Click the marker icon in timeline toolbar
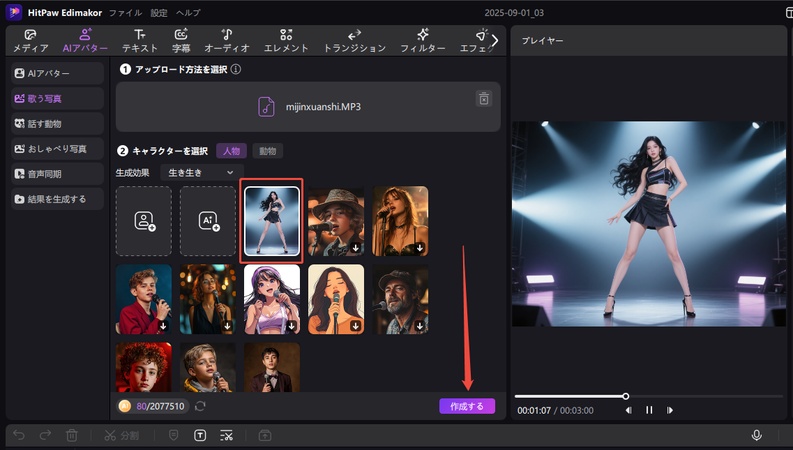793x450 pixels. click(x=173, y=435)
